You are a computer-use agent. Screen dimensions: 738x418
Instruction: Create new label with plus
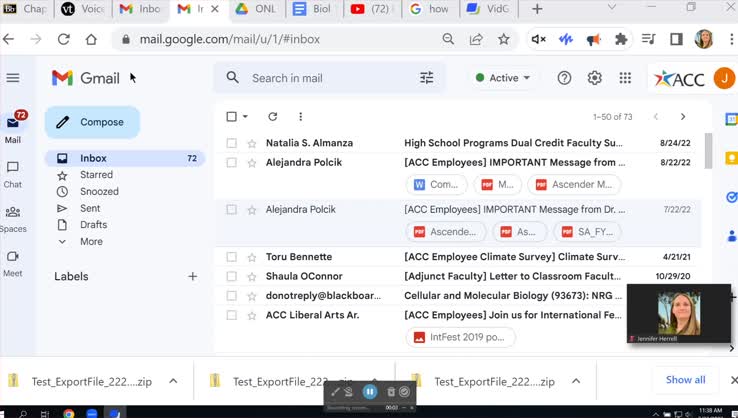pyautogui.click(x=193, y=276)
